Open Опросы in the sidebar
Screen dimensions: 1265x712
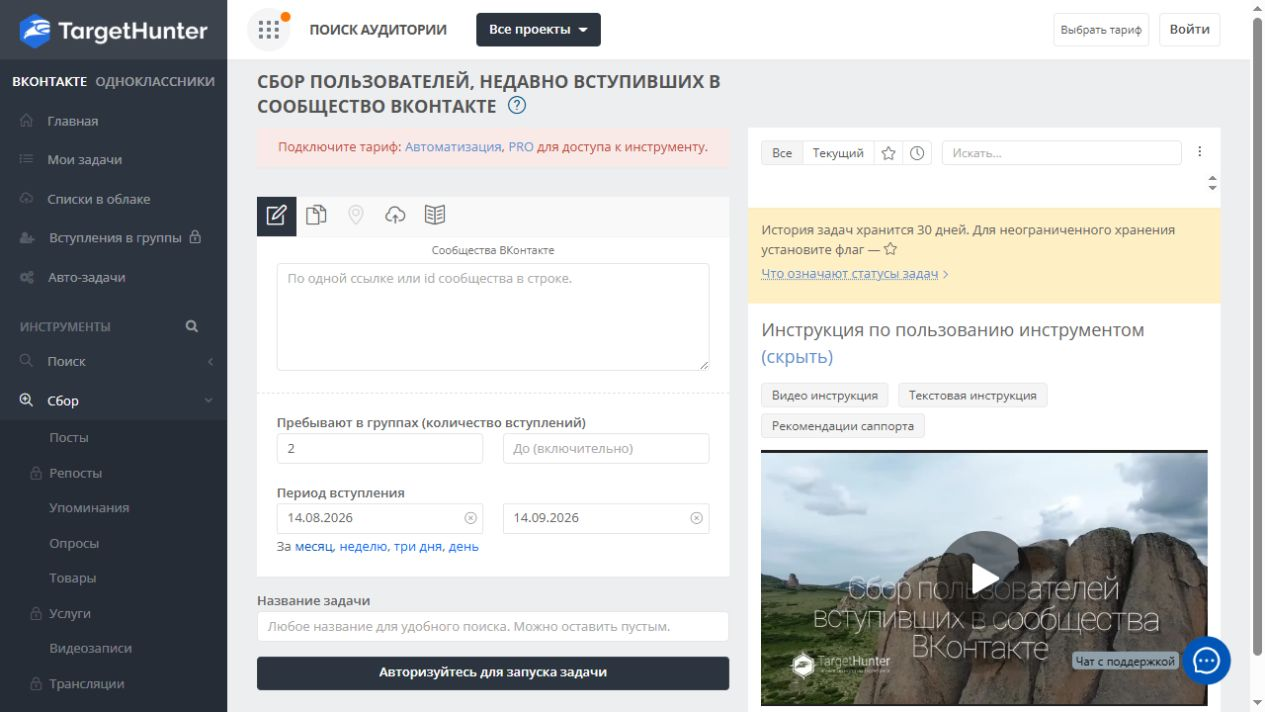tap(74, 543)
